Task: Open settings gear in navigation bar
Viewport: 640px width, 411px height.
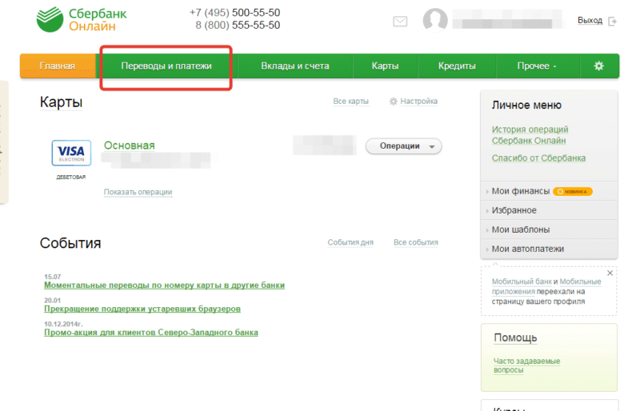Action: 599,66
